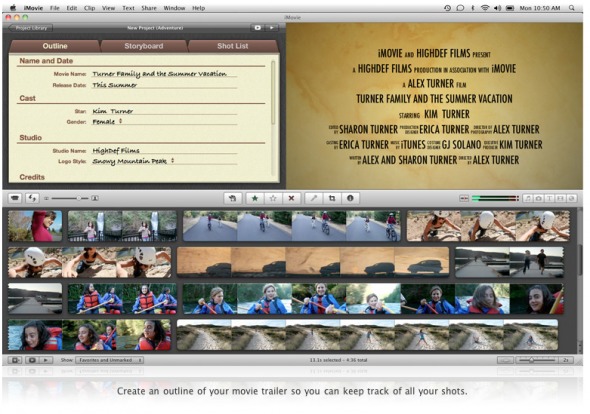This screenshot has width=590, height=414.
Task: Swap events and projects areas
Action: pyautogui.click(x=32, y=198)
